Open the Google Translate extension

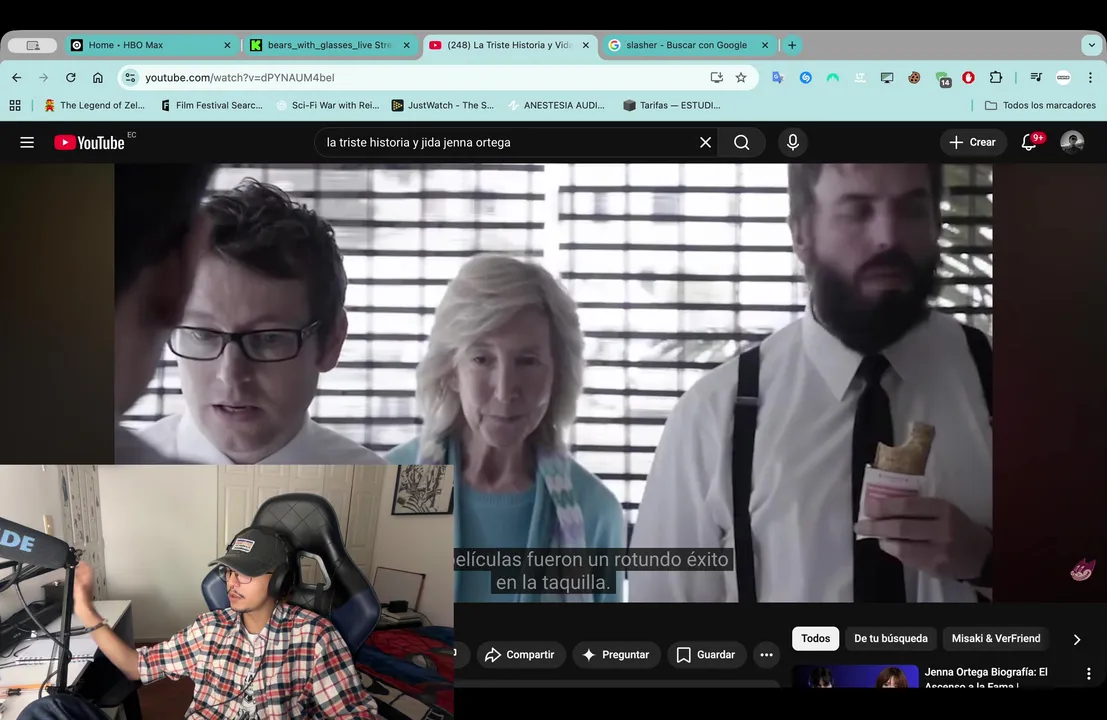(x=778, y=78)
